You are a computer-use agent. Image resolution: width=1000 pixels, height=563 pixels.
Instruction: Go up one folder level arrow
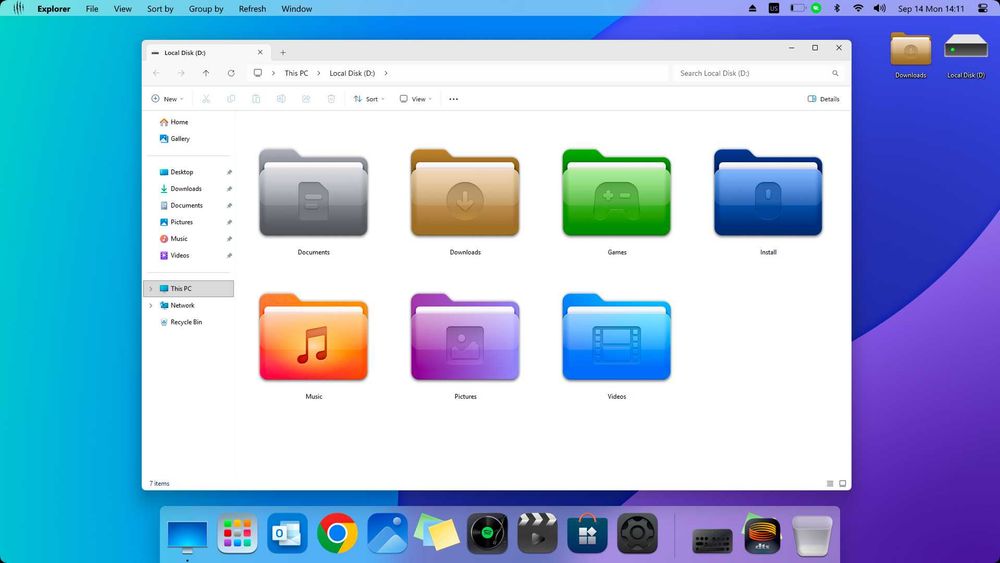click(206, 73)
